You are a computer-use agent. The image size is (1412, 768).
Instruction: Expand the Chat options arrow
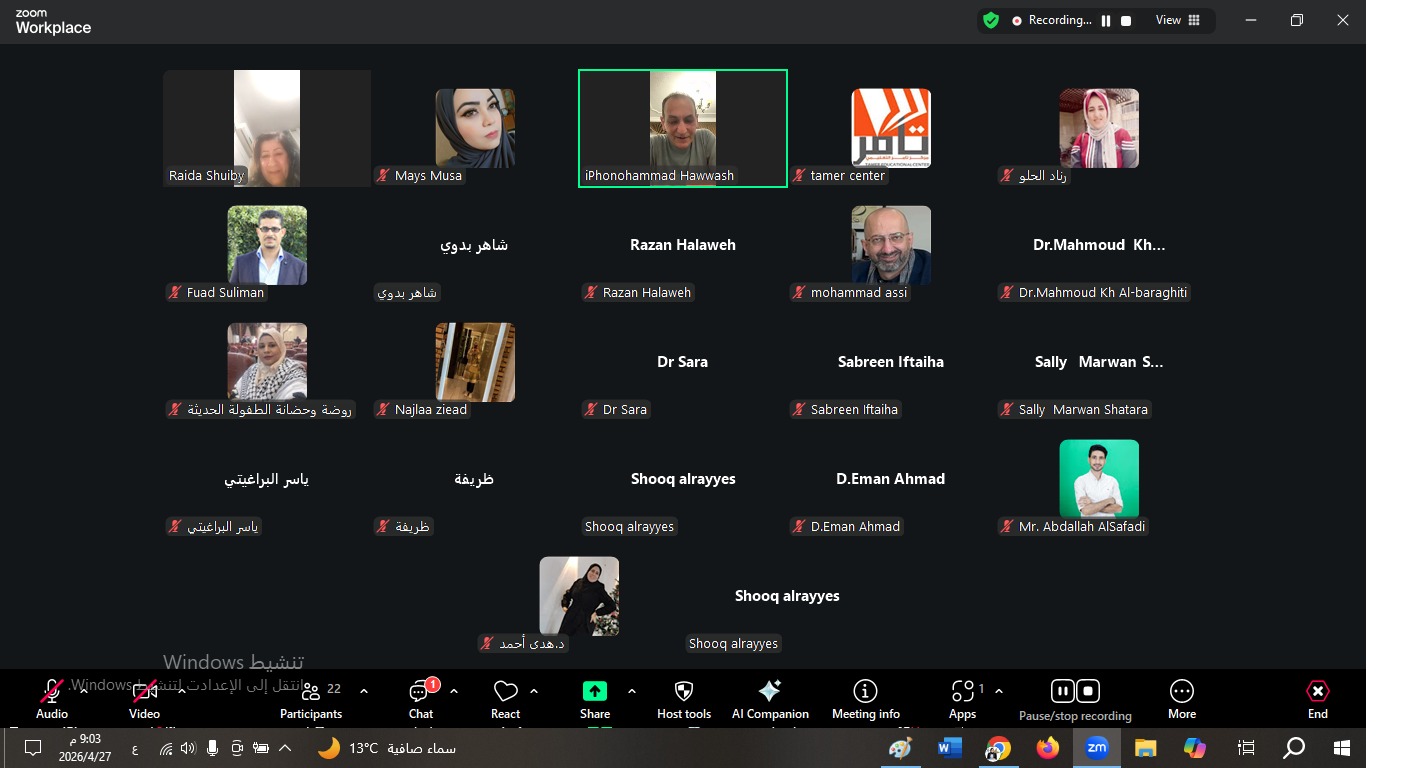(454, 691)
